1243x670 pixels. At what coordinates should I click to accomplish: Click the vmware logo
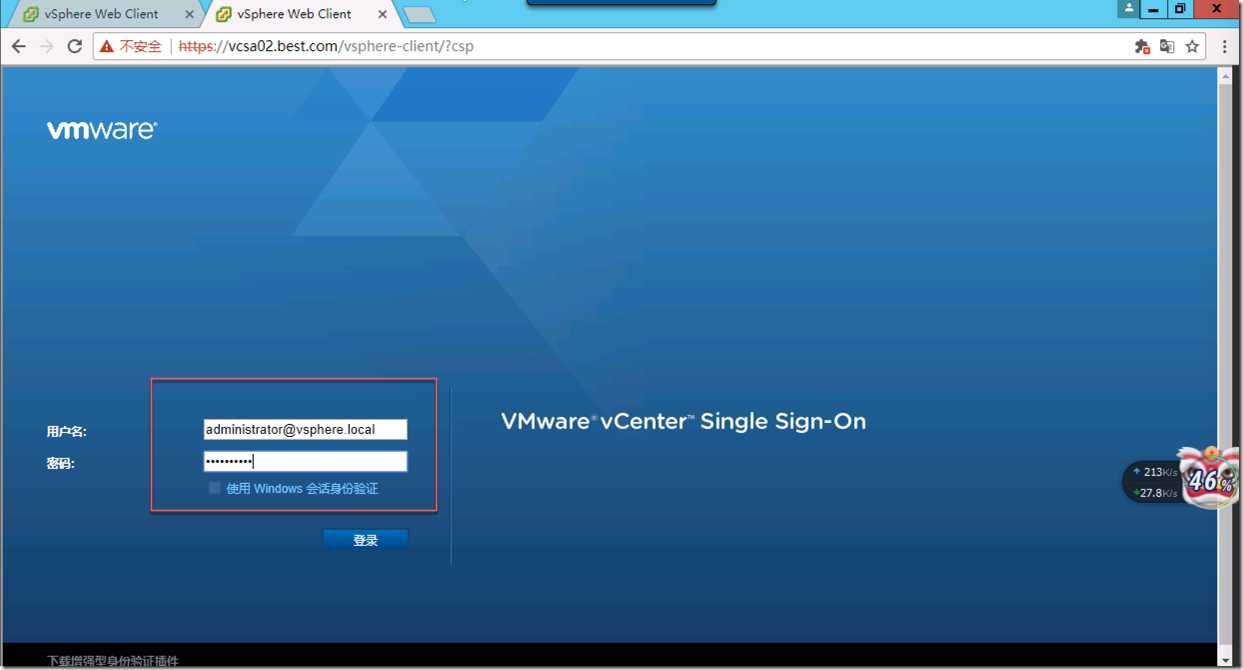pyautogui.click(x=102, y=130)
